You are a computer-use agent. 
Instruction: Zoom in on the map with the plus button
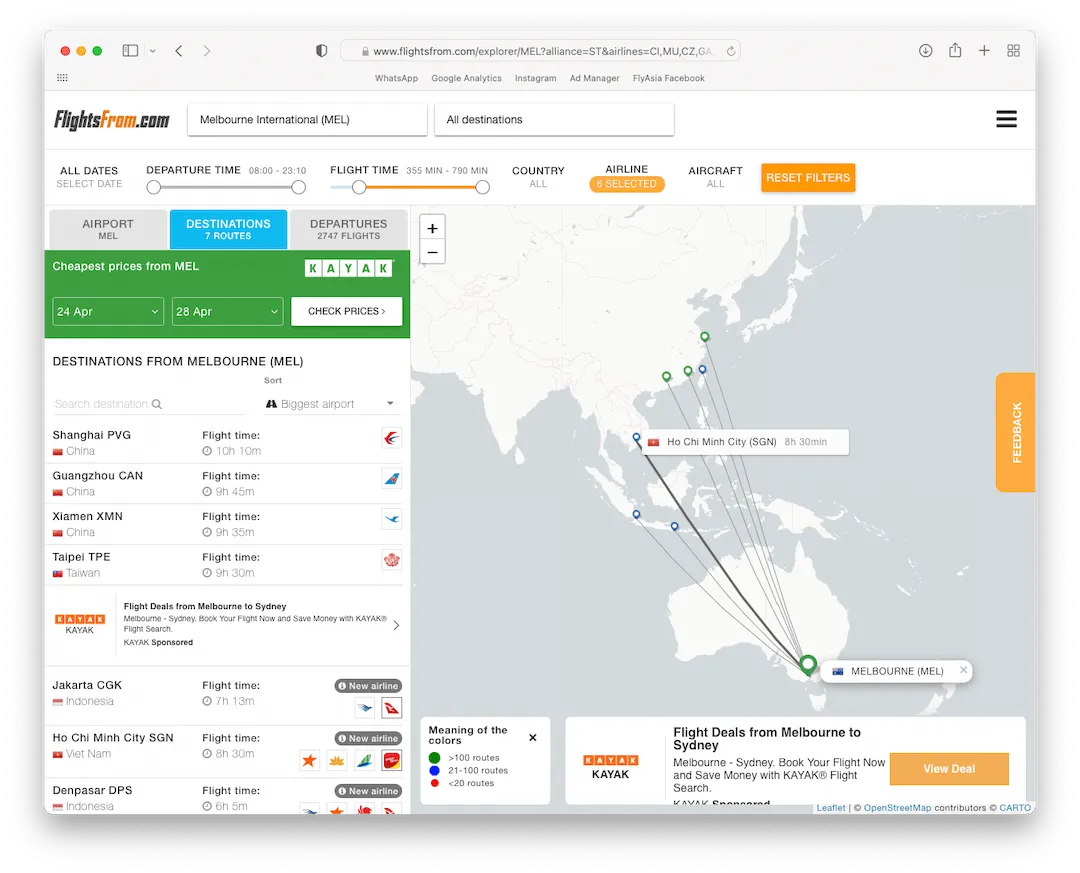[x=432, y=228]
